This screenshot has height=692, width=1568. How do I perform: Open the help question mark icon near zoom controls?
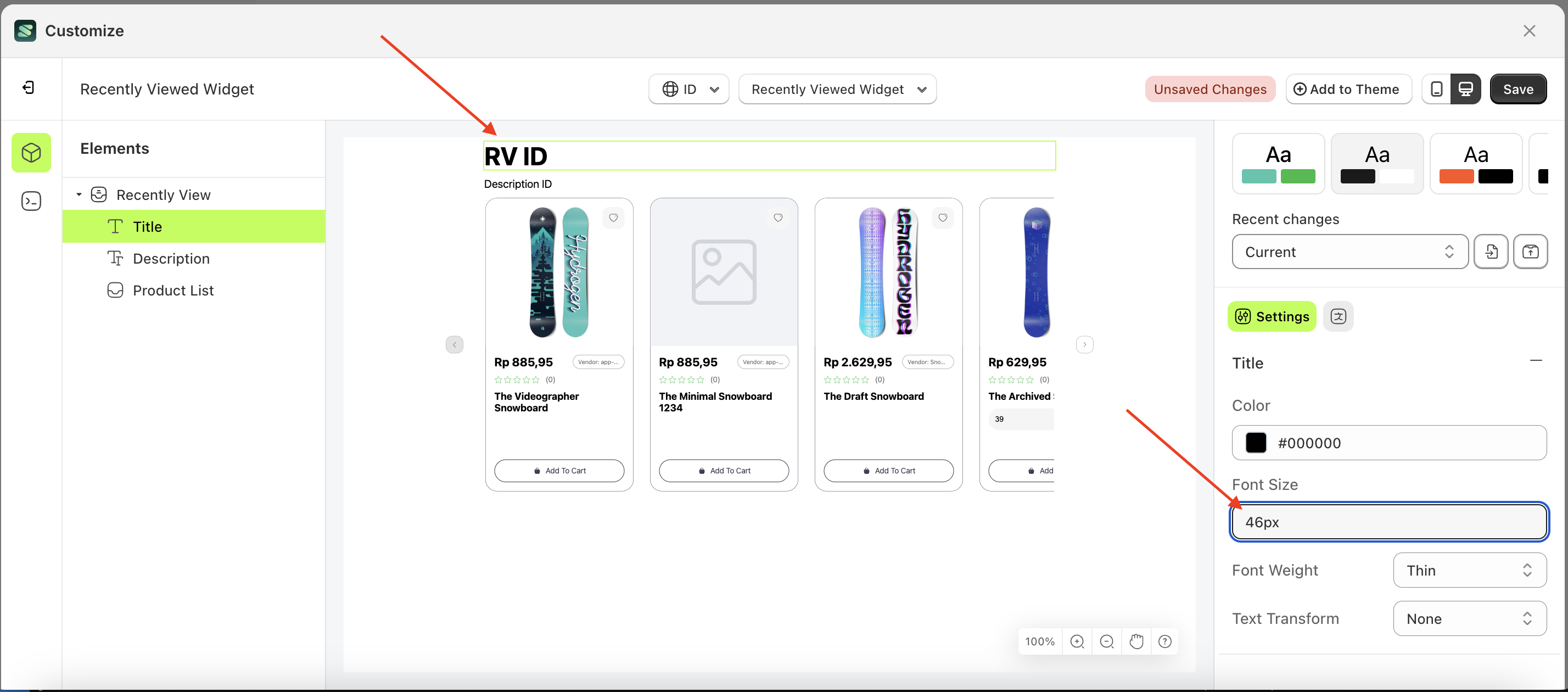[1165, 641]
